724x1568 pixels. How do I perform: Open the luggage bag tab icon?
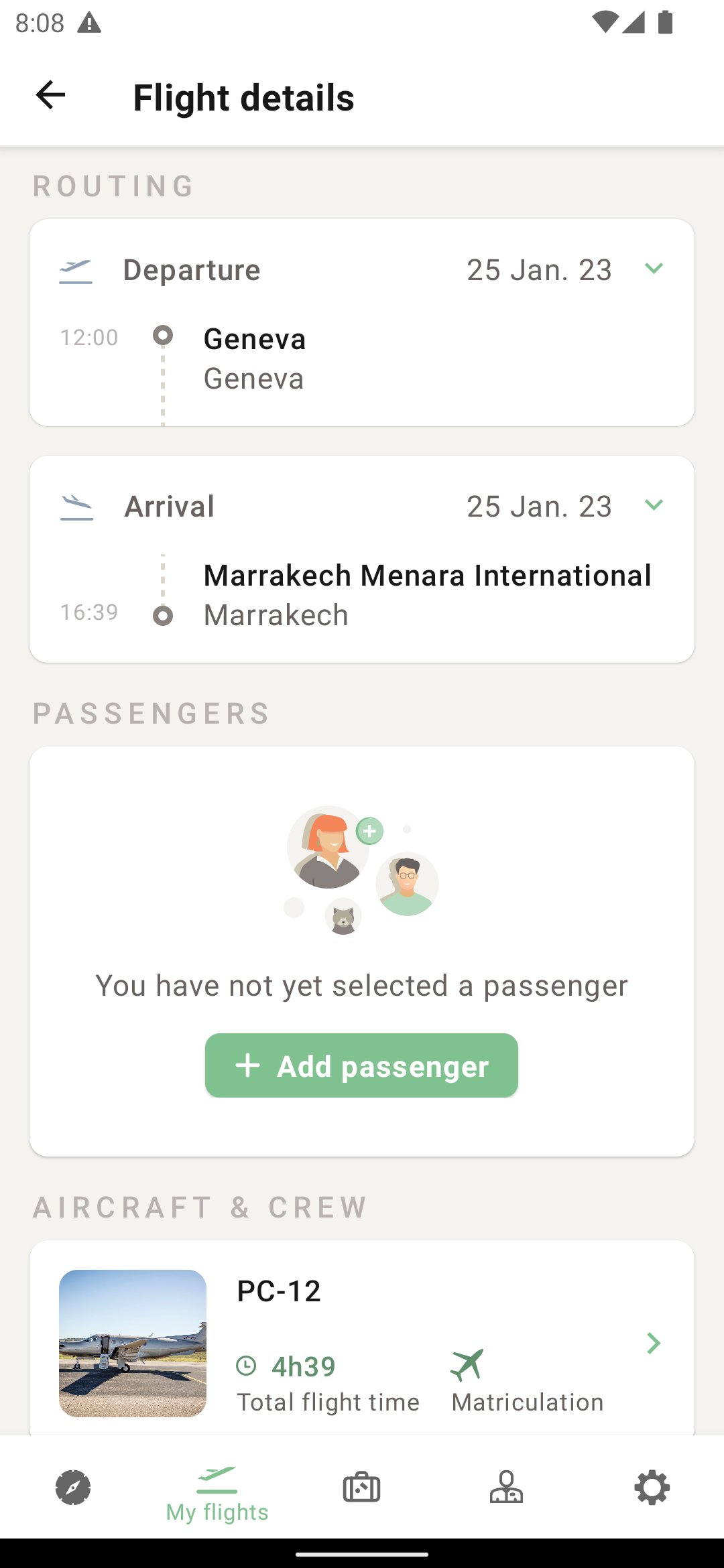[x=361, y=1488]
